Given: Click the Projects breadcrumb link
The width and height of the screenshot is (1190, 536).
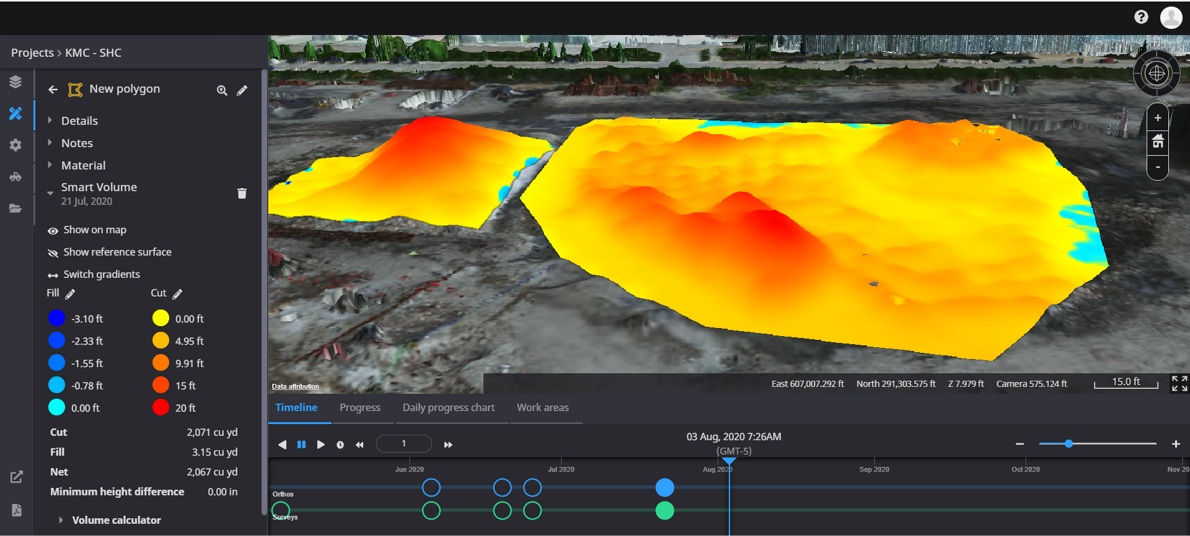Looking at the screenshot, I should click(32, 53).
